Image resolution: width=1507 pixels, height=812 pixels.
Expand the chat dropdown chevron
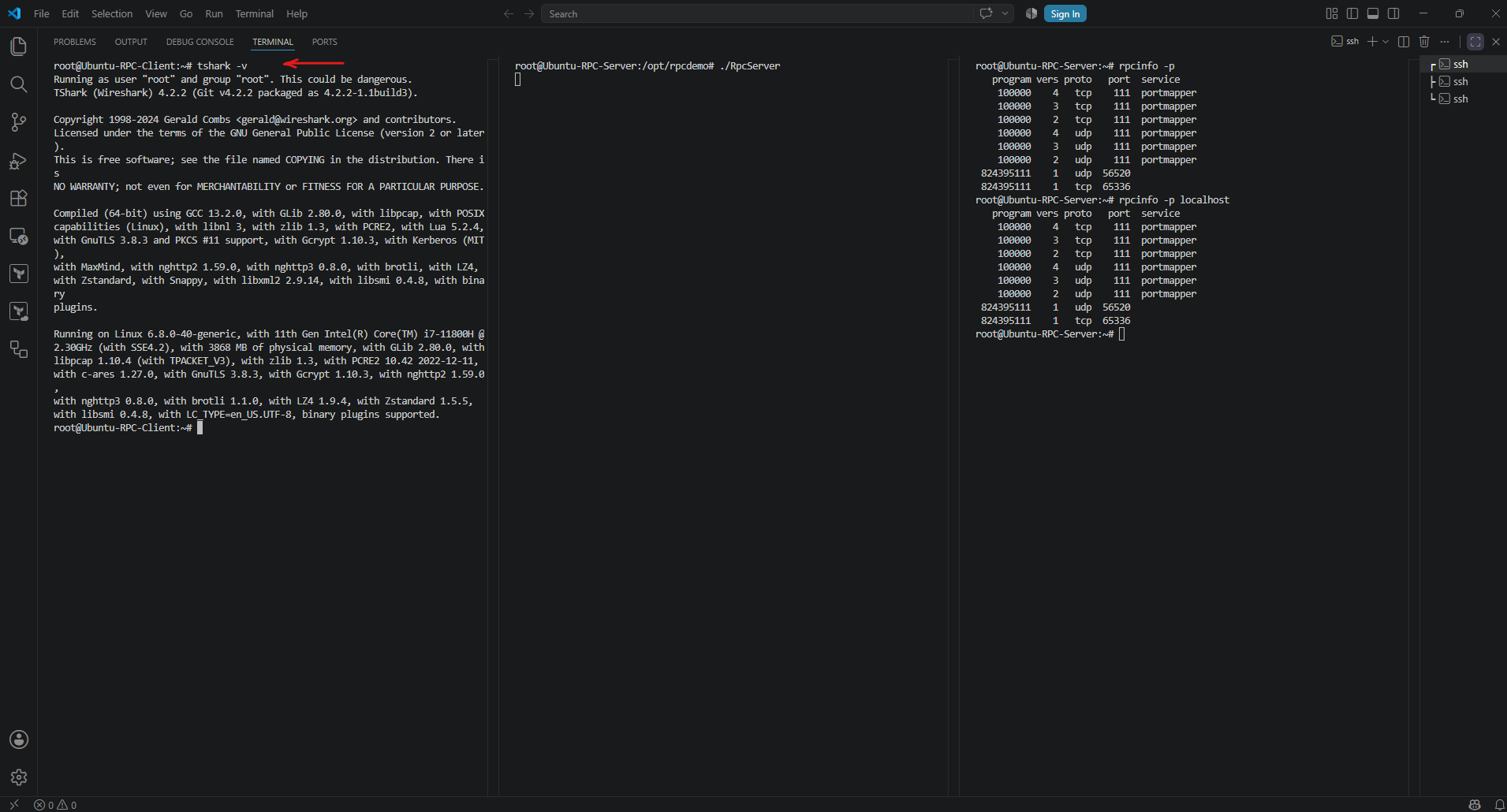(x=1005, y=13)
